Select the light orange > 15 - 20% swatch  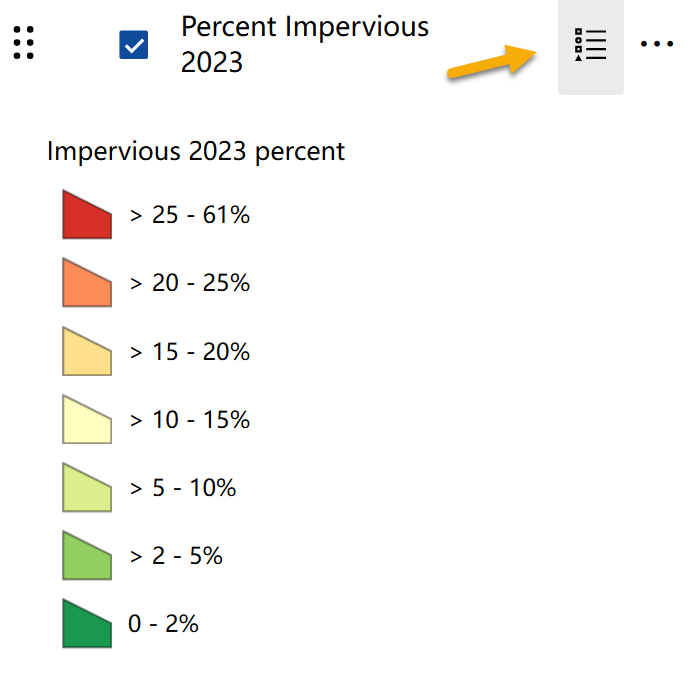86,353
